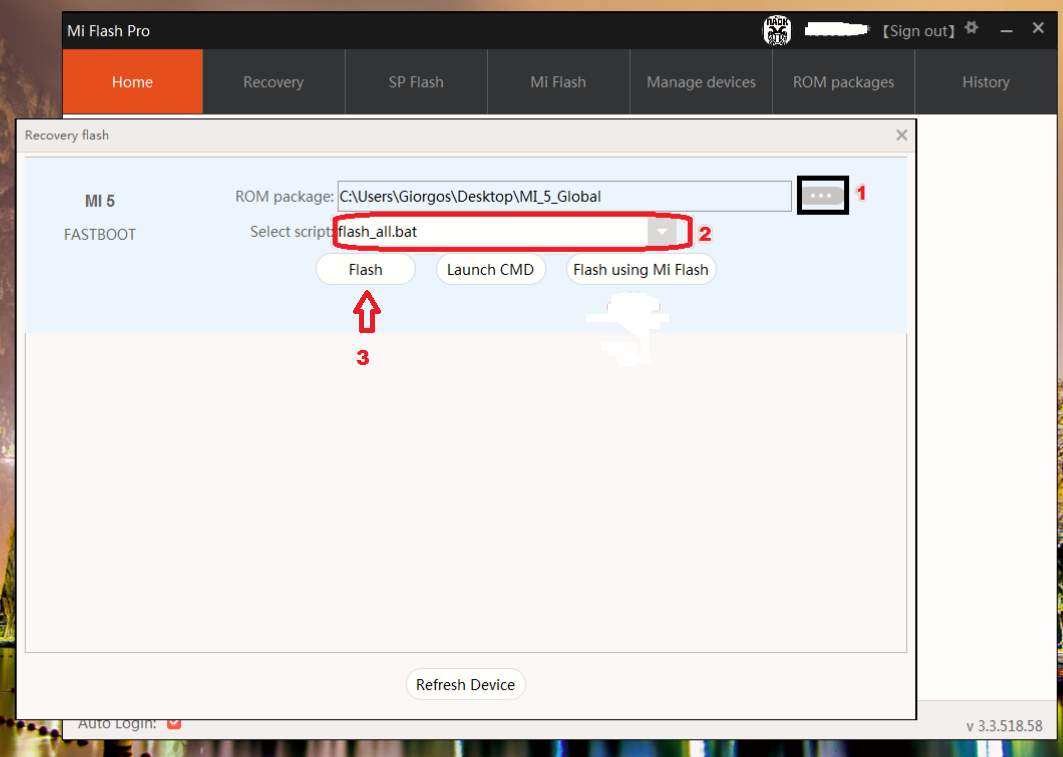Open the Recovery tab
The height and width of the screenshot is (757, 1063).
coord(273,82)
